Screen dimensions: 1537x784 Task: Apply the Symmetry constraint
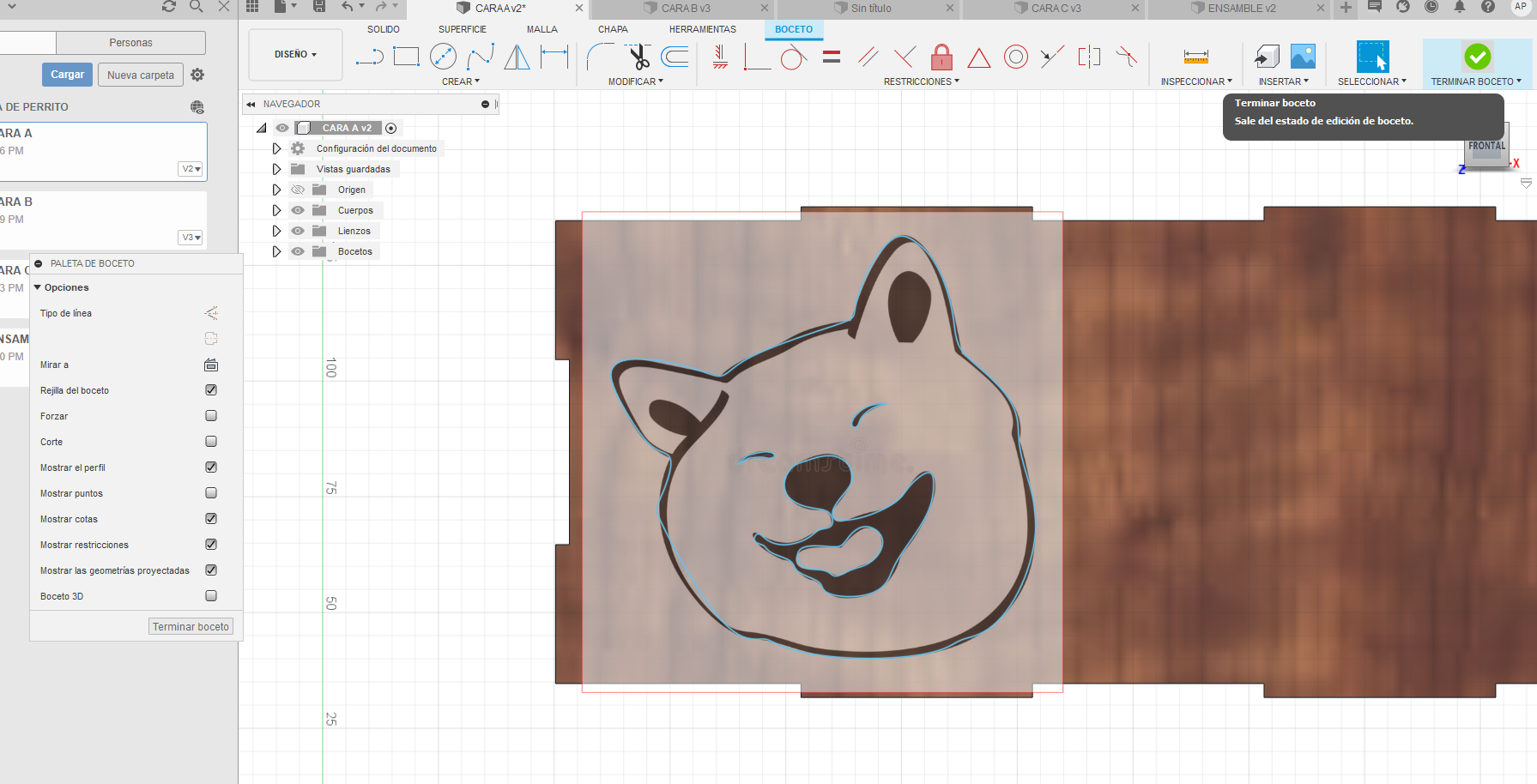pos(1089,57)
